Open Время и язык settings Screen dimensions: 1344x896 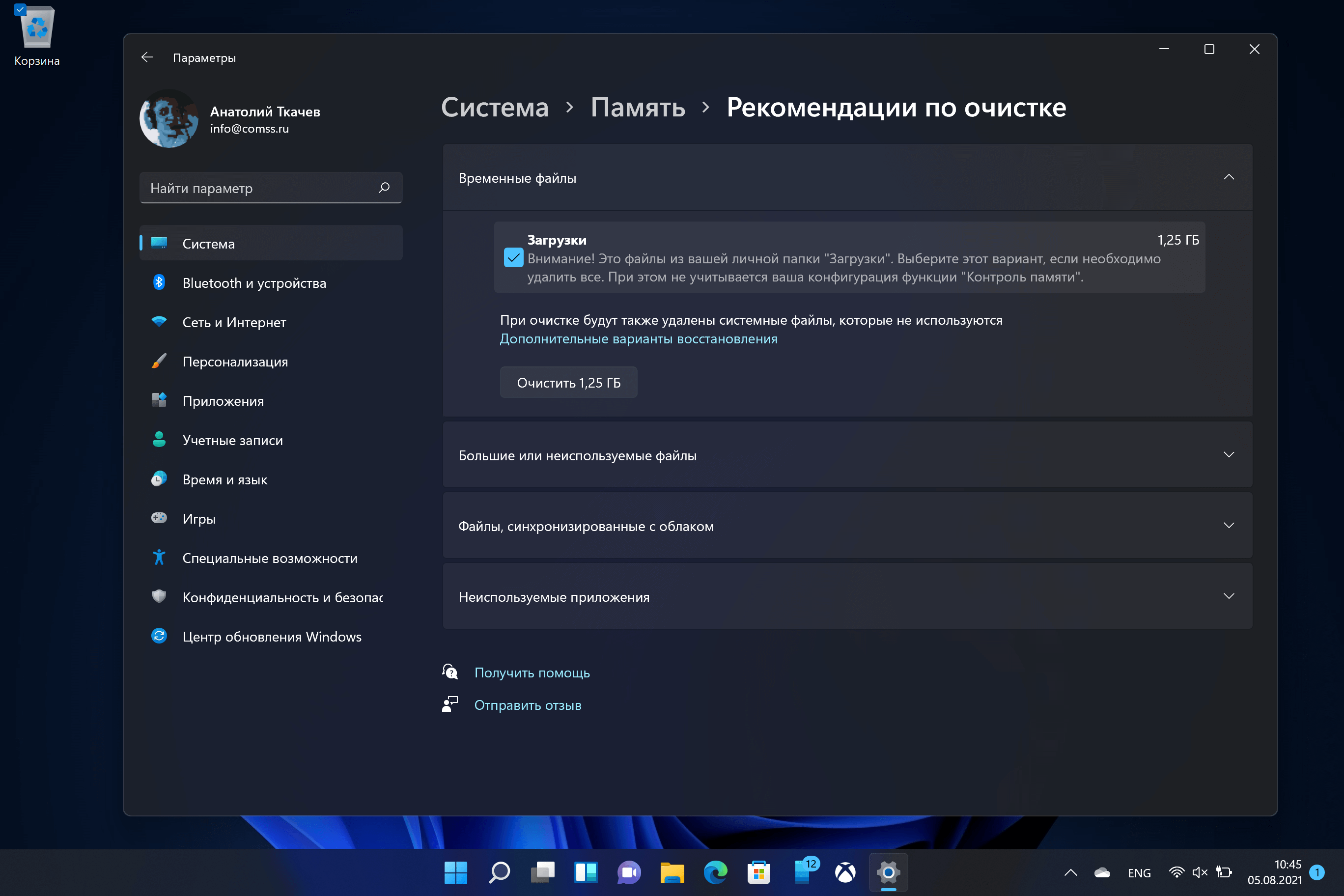(x=224, y=479)
